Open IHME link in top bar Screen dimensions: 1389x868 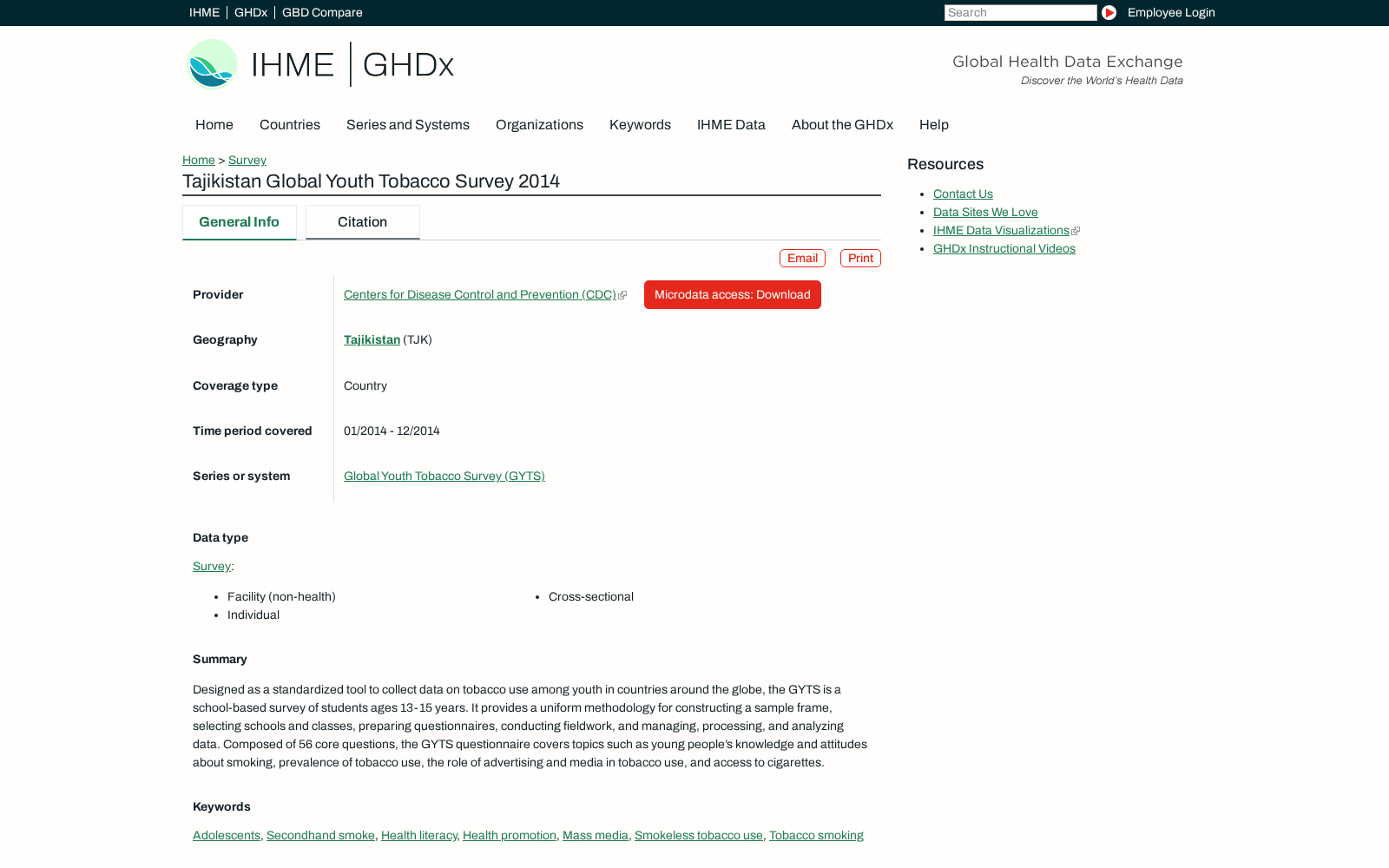click(204, 12)
